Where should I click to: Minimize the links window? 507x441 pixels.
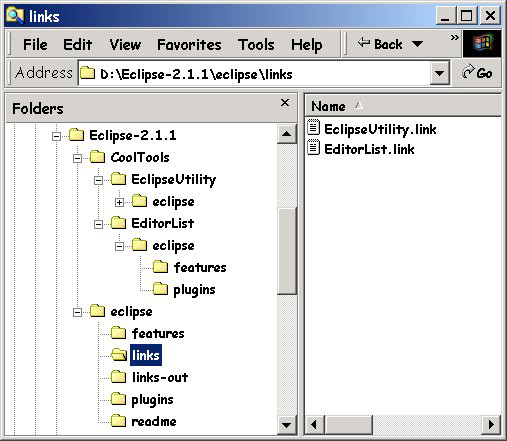(x=445, y=15)
